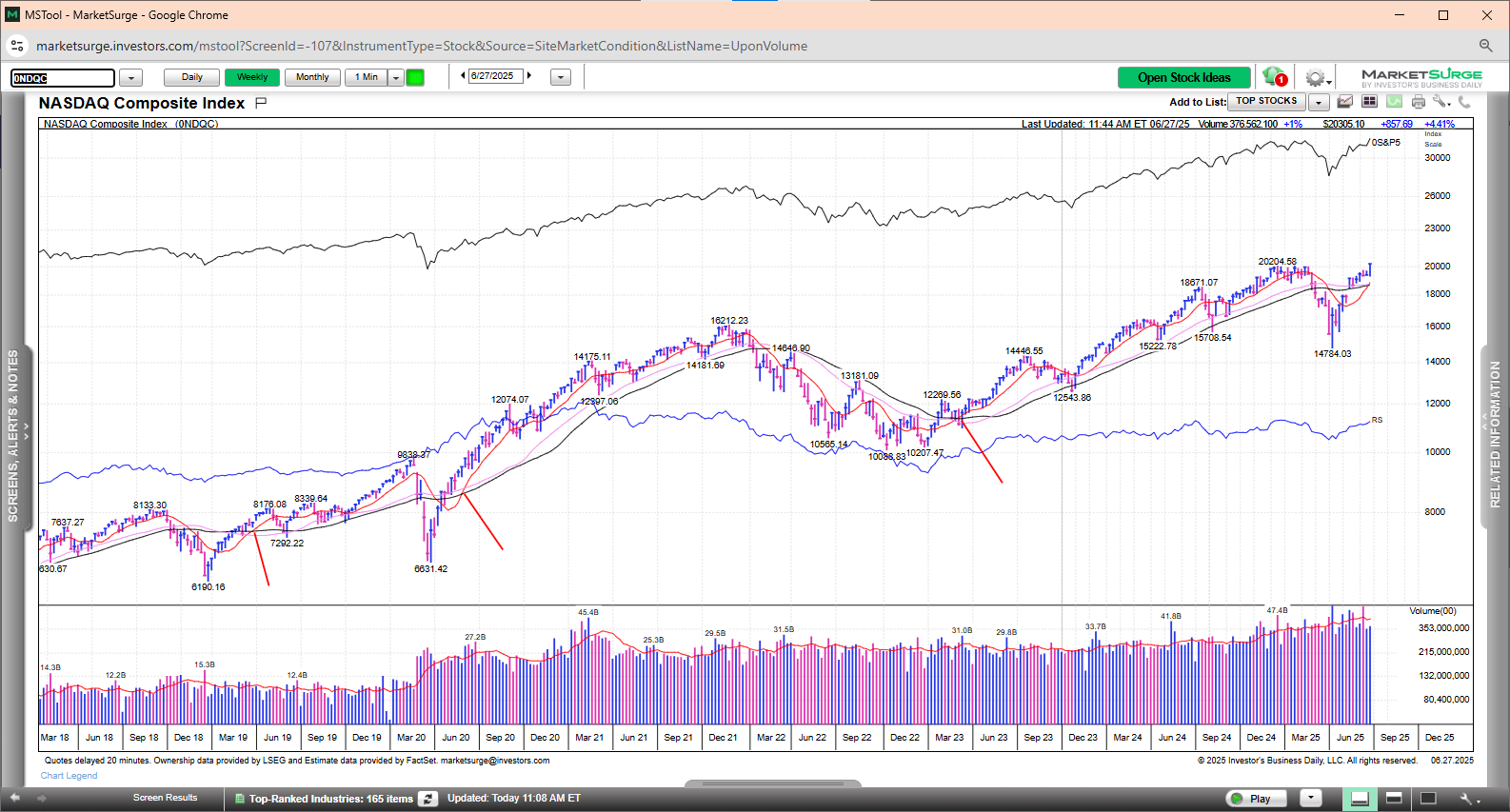
Task: Add to the TOP STOCKS list
Action: coord(1266,101)
